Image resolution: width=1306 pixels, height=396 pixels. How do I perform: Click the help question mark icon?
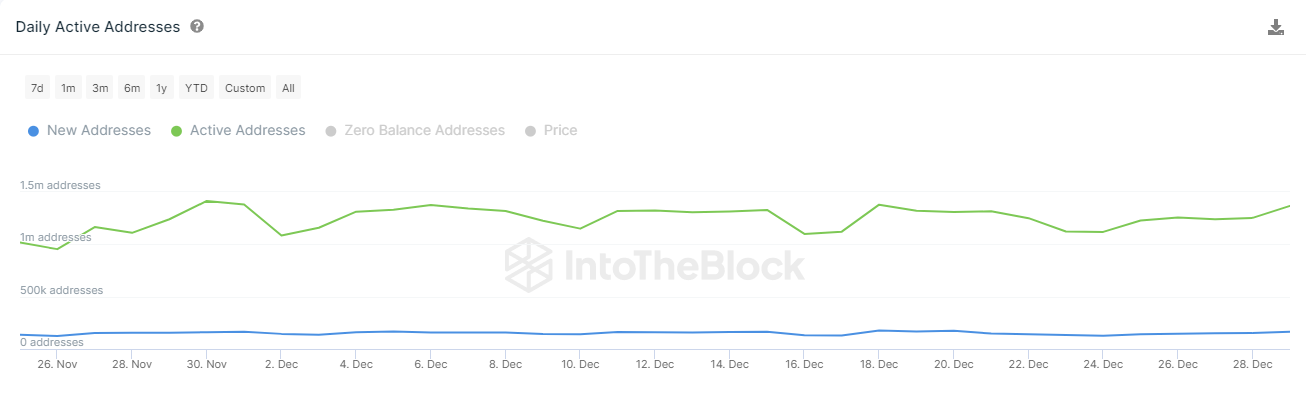pos(197,27)
